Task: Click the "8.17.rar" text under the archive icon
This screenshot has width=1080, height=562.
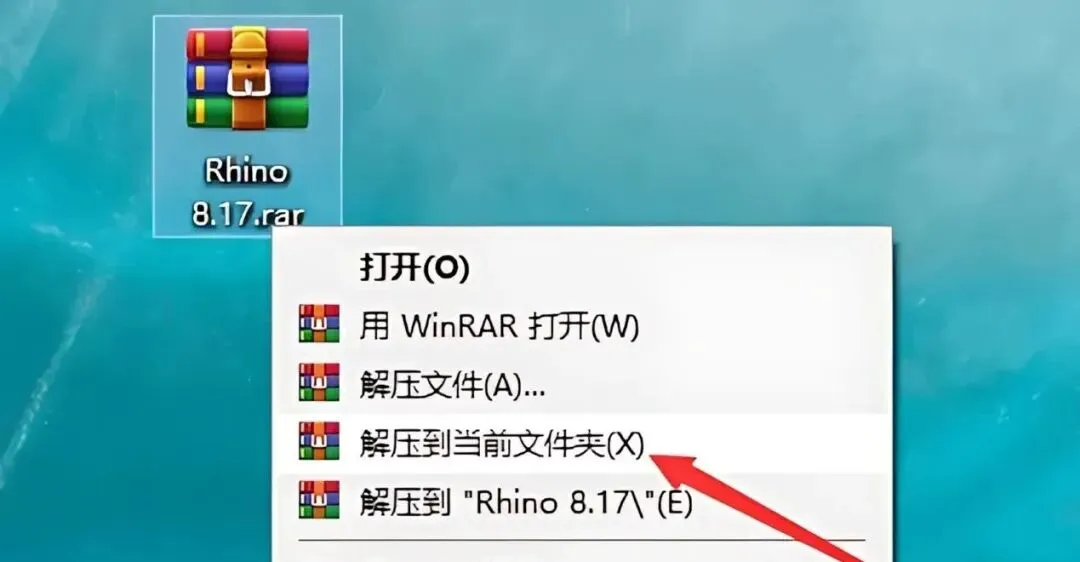Action: pyautogui.click(x=247, y=214)
